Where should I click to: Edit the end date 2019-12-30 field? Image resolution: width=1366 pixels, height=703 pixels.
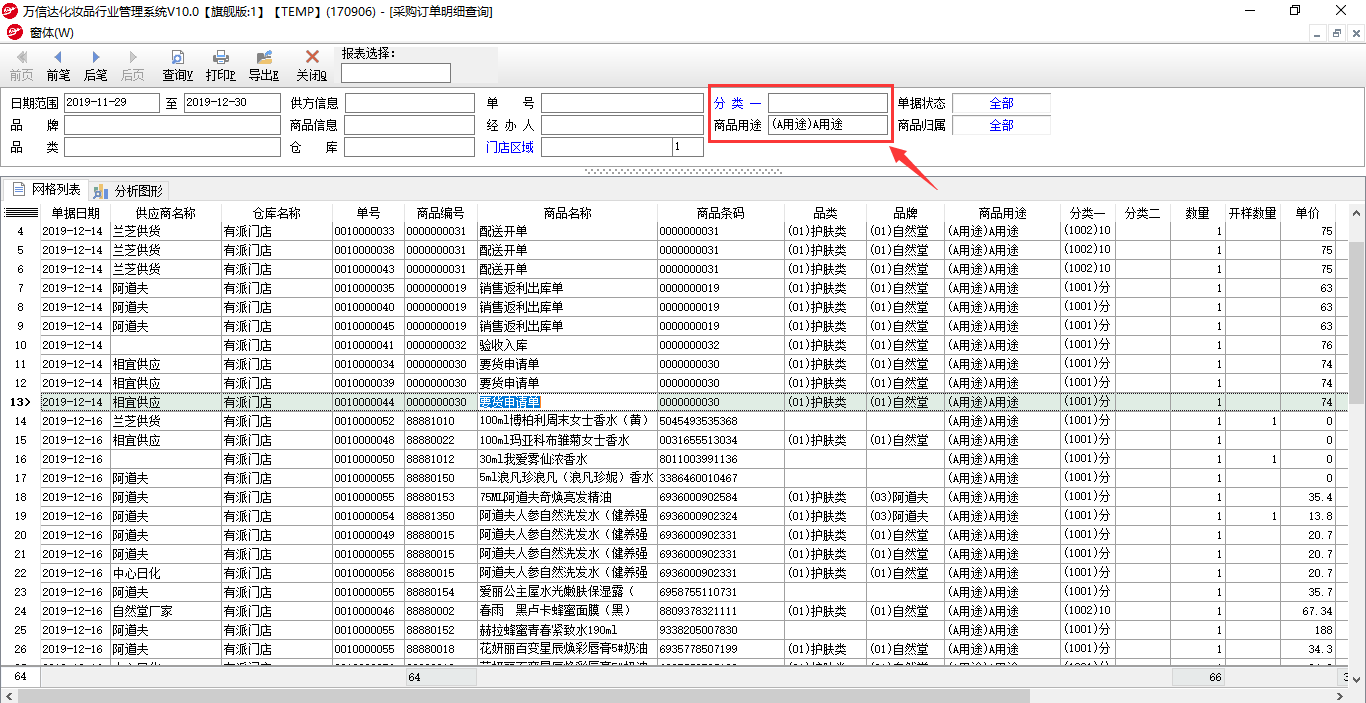click(232, 102)
